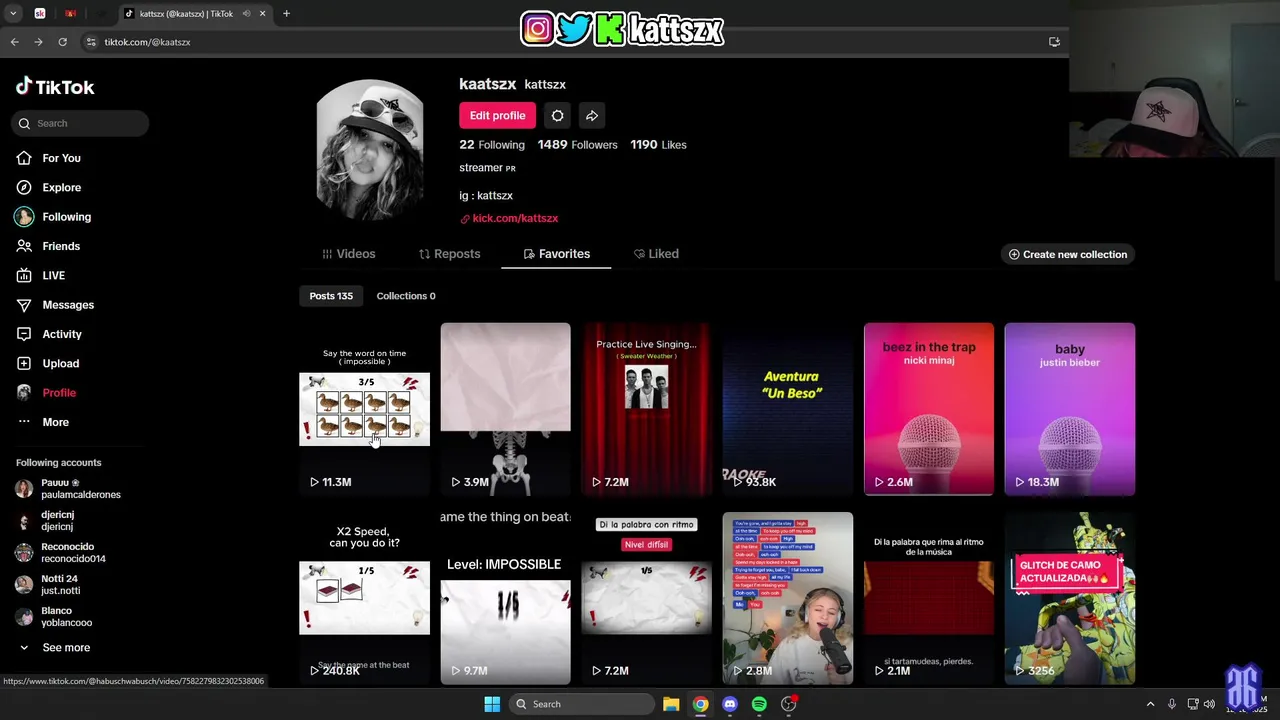
Task: Open the For You home icon
Action: 24,158
